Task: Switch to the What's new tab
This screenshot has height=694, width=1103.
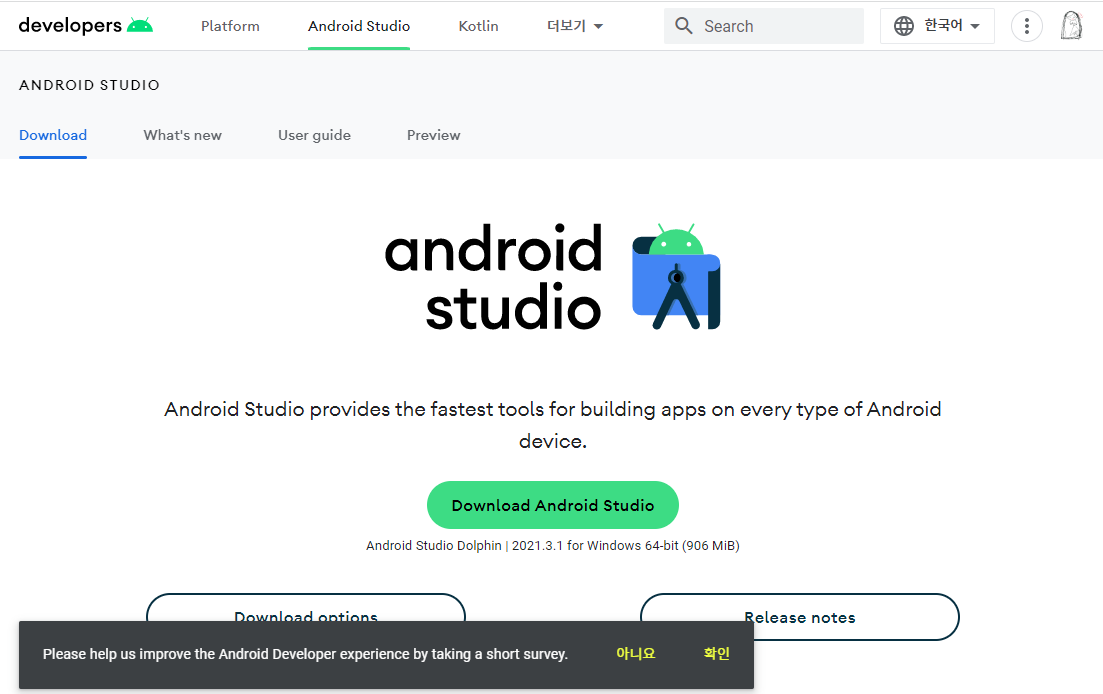Action: [x=182, y=135]
